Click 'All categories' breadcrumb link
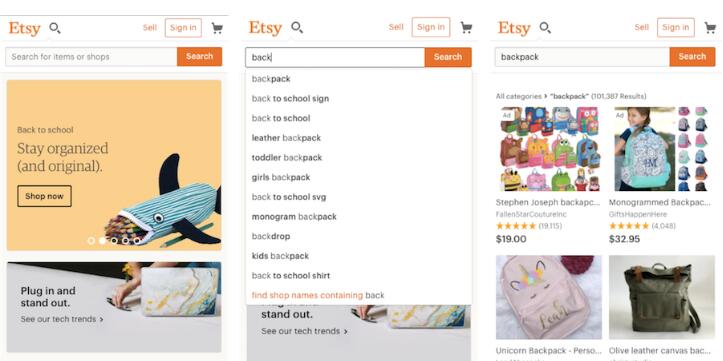The height and width of the screenshot is (361, 723). click(x=518, y=96)
